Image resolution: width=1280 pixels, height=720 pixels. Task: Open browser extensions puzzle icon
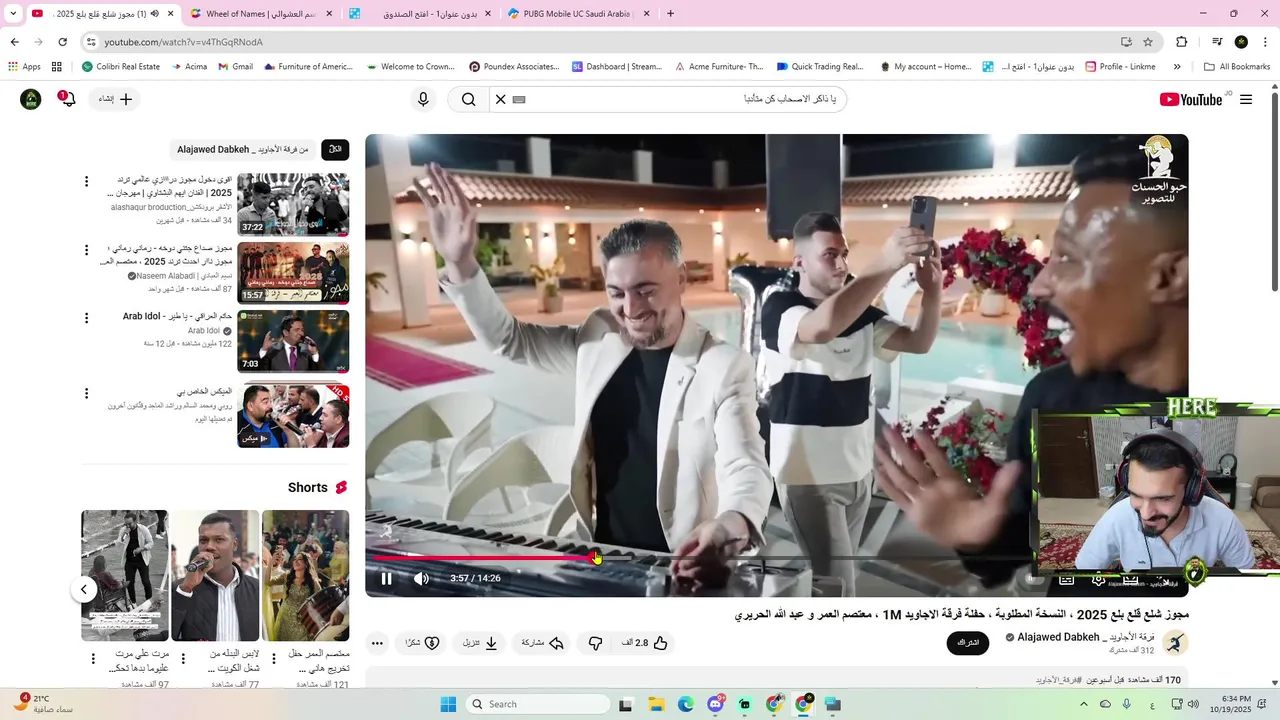pos(1182,42)
